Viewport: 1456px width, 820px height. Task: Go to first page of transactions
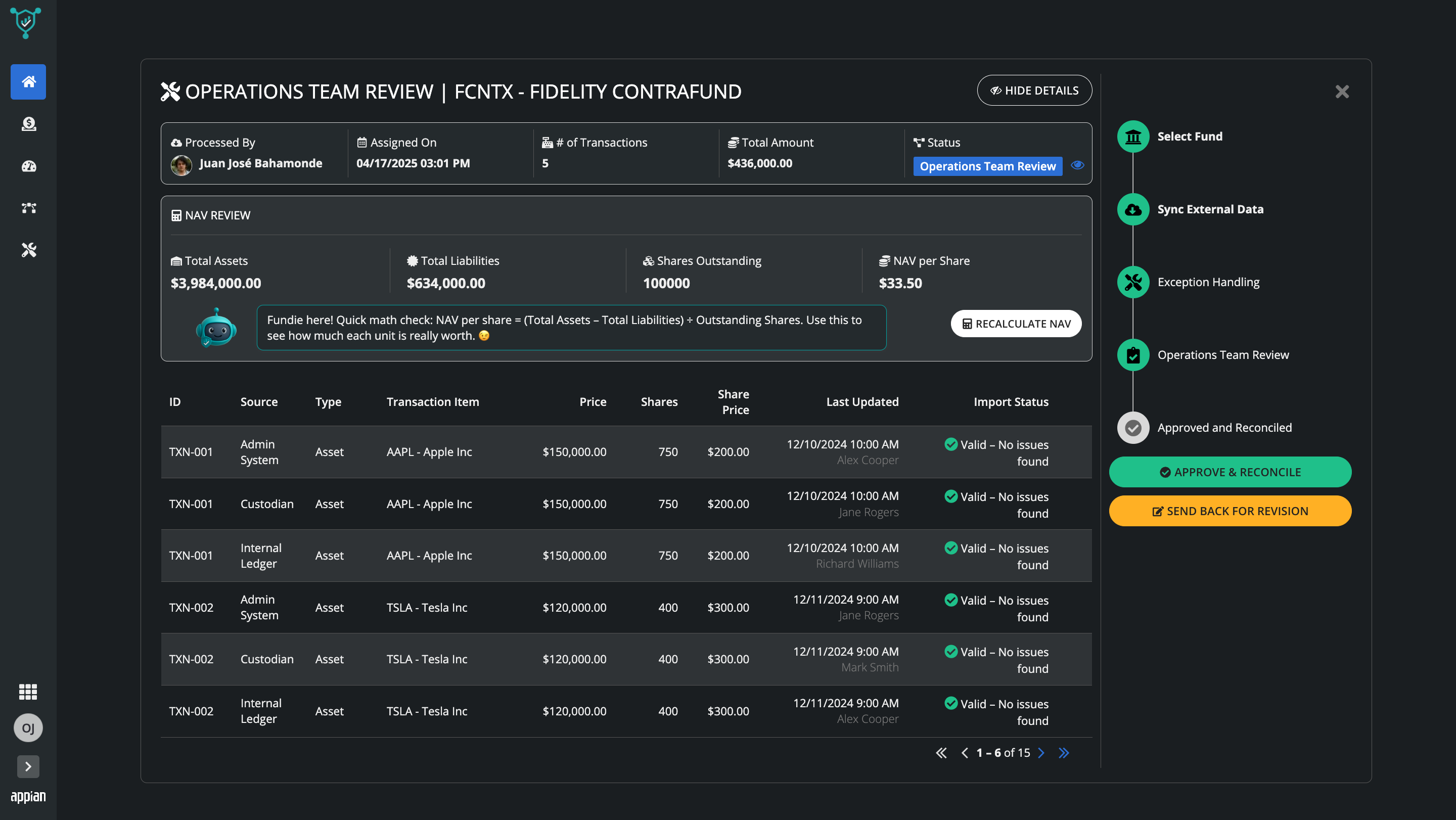pos(940,753)
